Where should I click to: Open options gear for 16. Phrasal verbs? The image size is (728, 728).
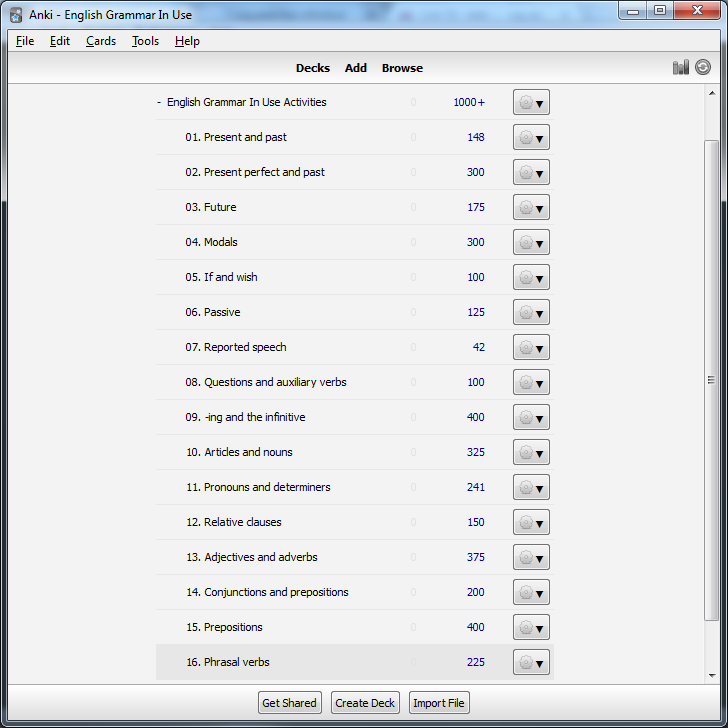[531, 662]
